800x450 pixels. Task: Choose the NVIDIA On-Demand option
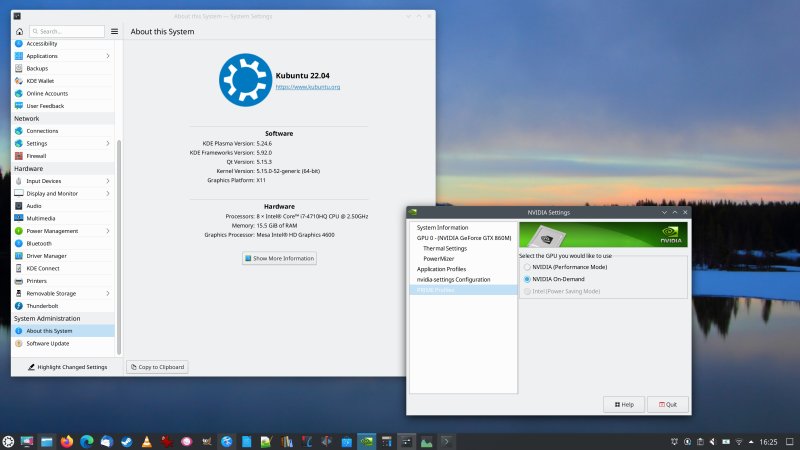click(528, 279)
